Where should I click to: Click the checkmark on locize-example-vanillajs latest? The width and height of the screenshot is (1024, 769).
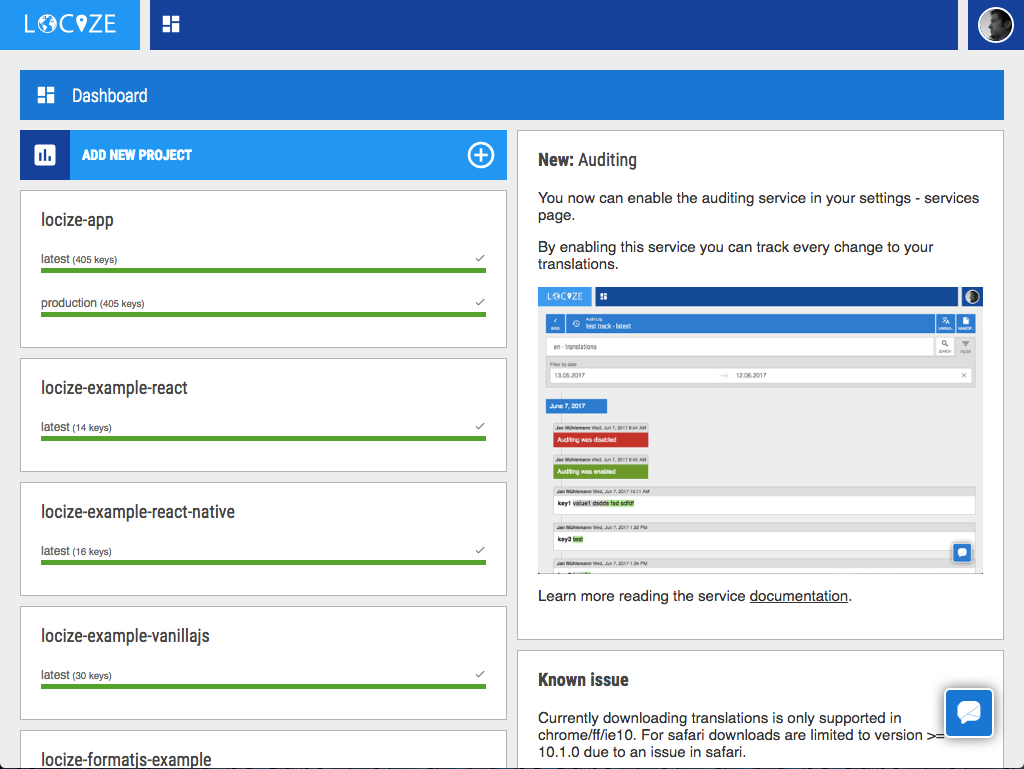point(480,674)
